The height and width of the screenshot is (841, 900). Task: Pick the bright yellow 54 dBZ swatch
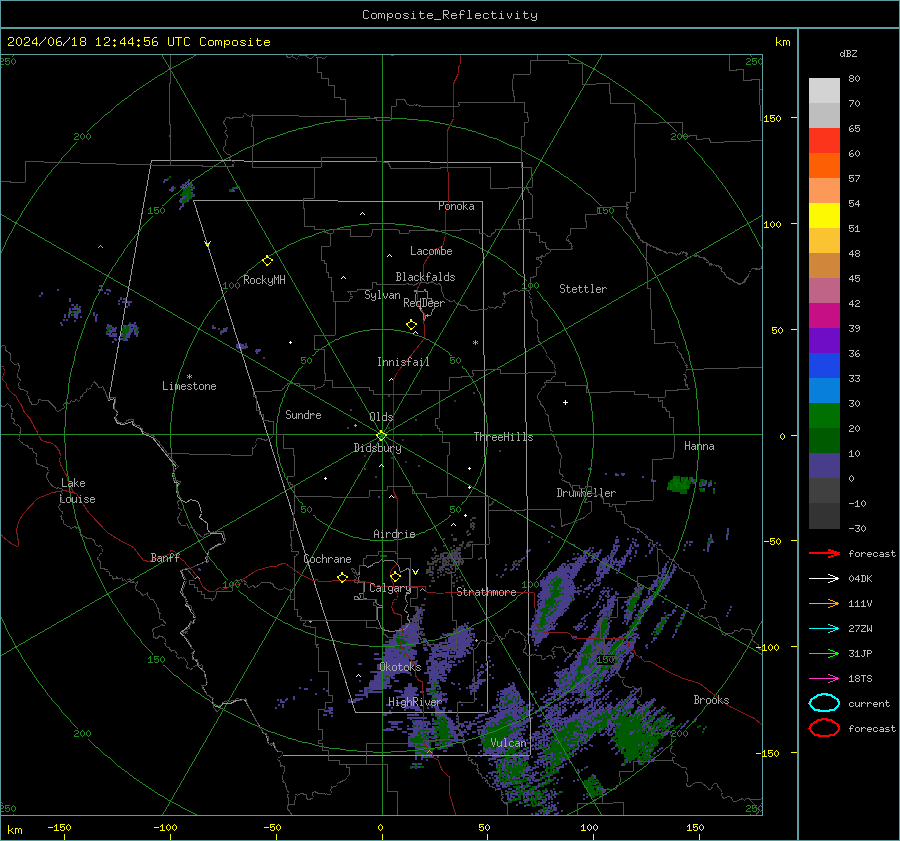[824, 216]
